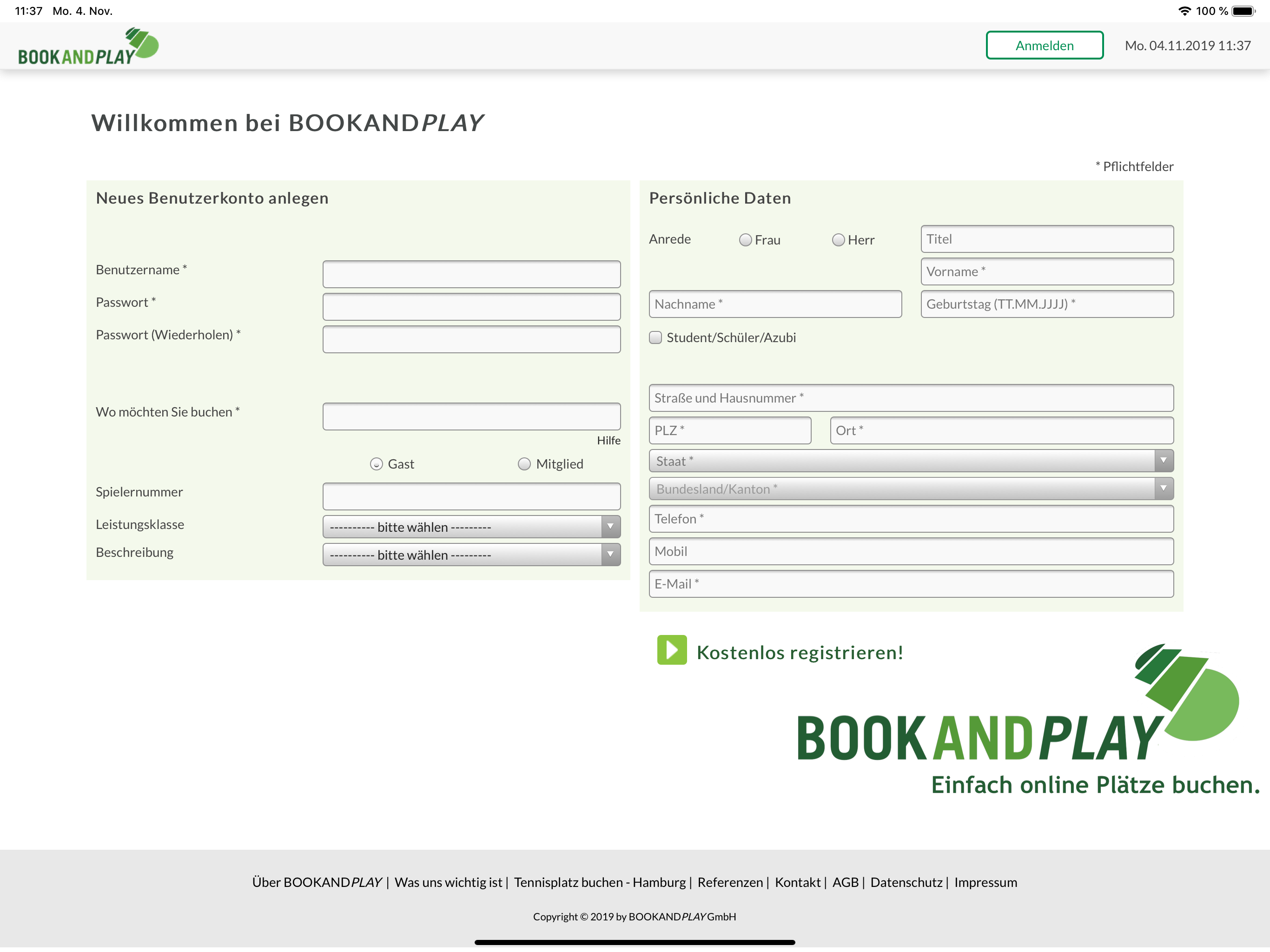Screen dimensions: 1270x952
Task: Open the Leistungsklasse dropdown
Action: (471, 527)
